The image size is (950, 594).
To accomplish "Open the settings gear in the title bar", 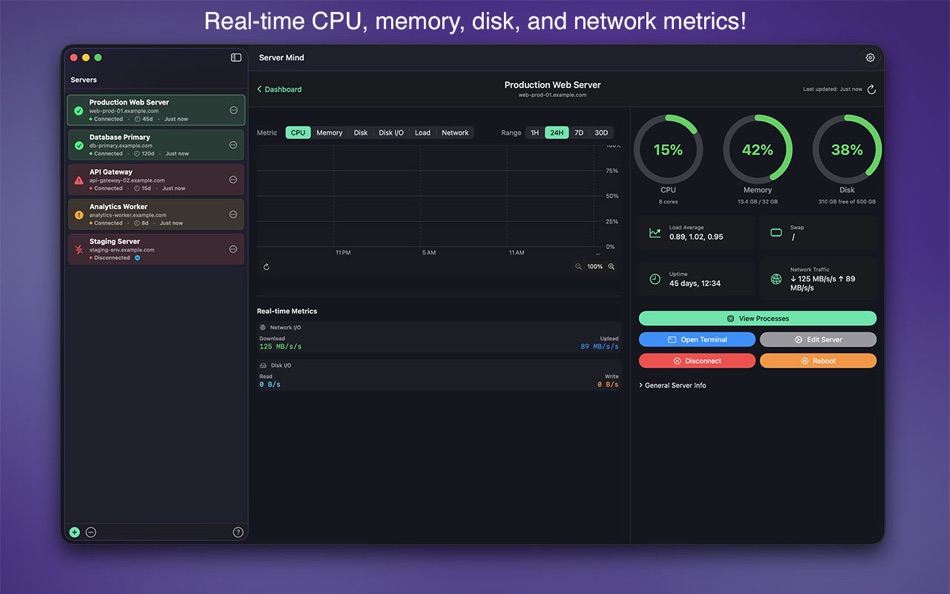I will (x=870, y=57).
